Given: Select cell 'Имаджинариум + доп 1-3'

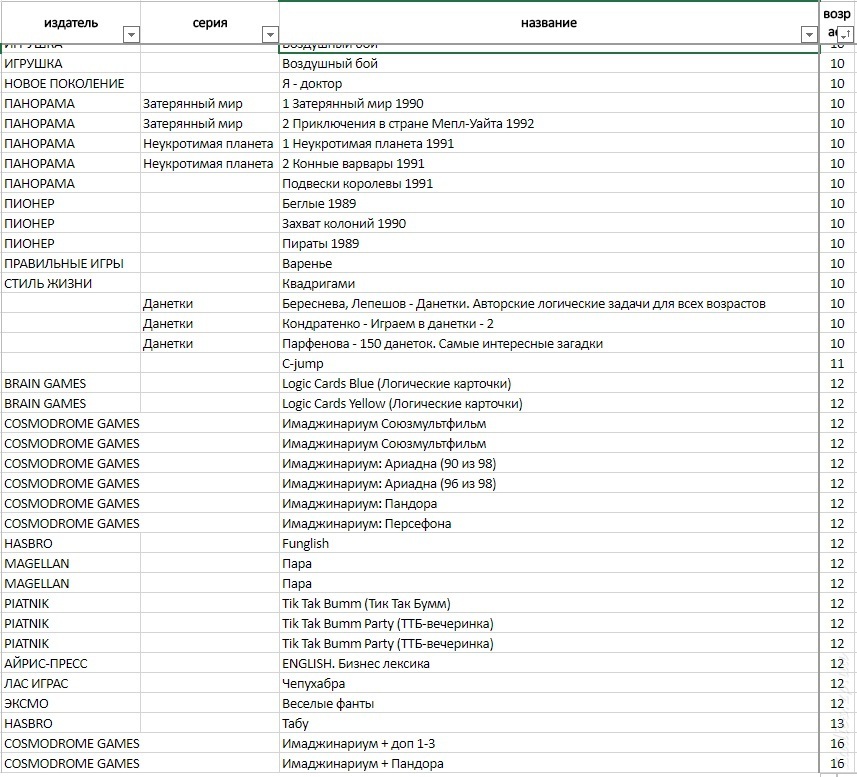Looking at the screenshot, I should tap(549, 744).
